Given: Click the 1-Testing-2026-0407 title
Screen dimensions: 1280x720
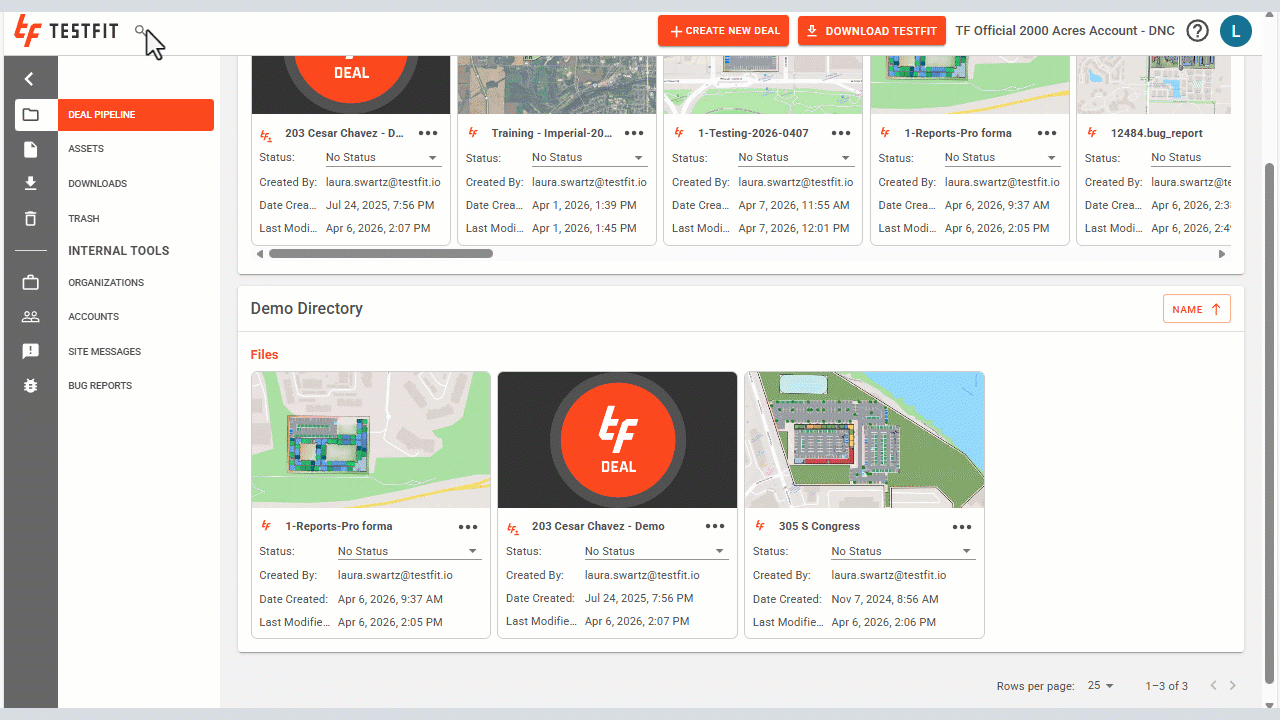Looking at the screenshot, I should (x=753, y=133).
